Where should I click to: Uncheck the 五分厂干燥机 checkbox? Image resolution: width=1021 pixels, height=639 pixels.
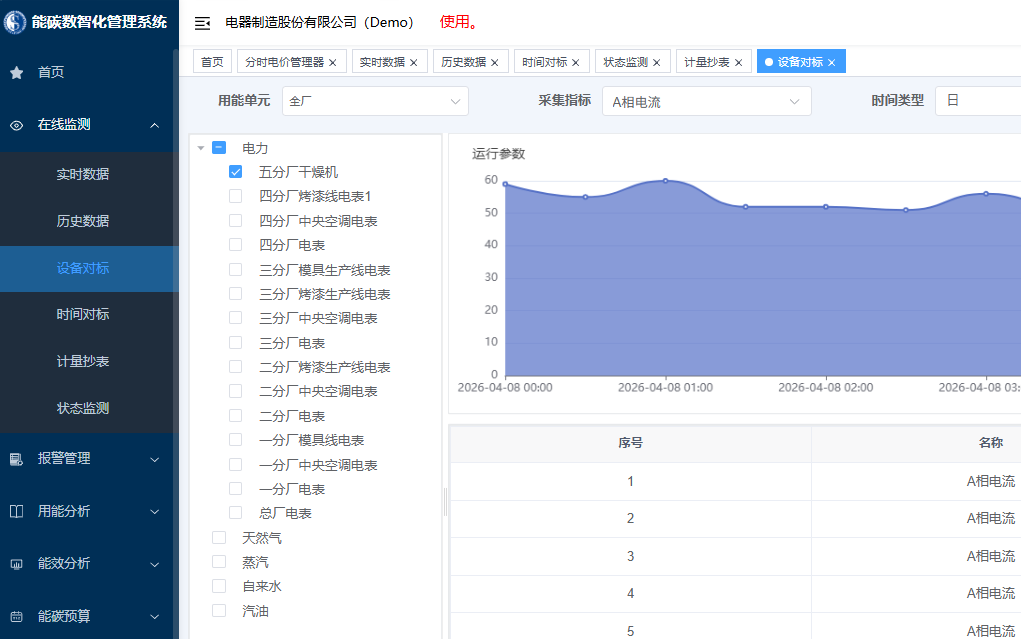[236, 172]
